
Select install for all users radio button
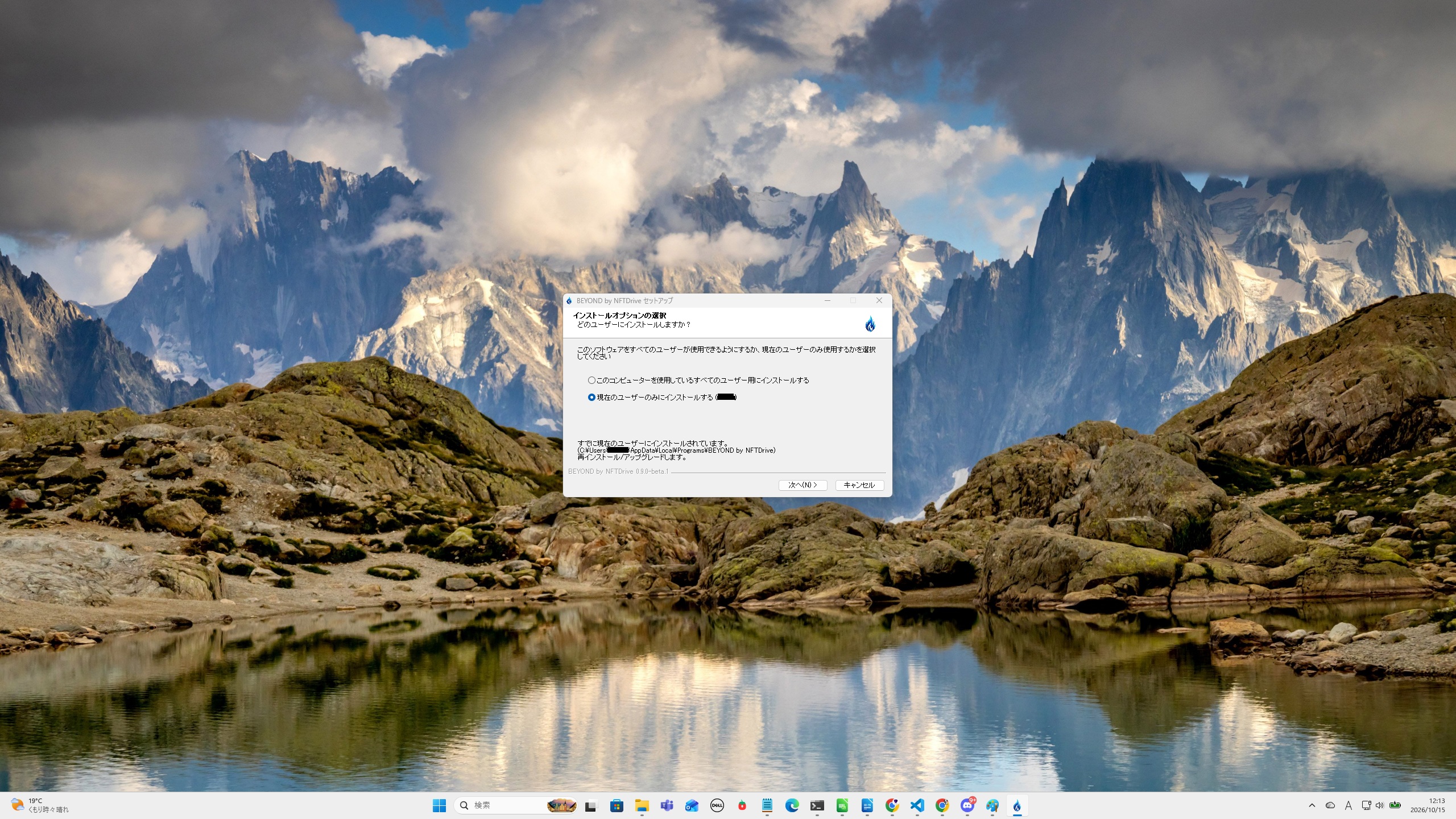[591, 380]
